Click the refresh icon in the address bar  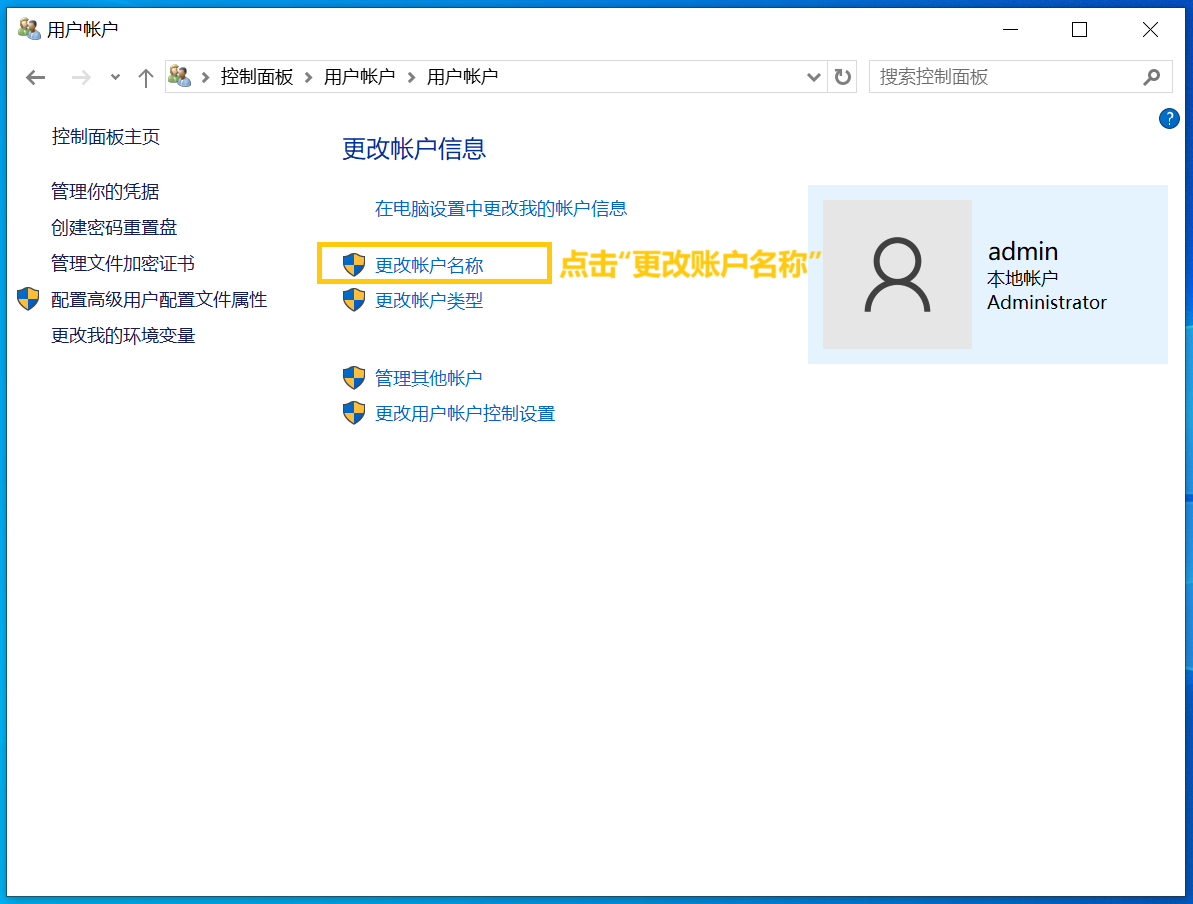[843, 76]
